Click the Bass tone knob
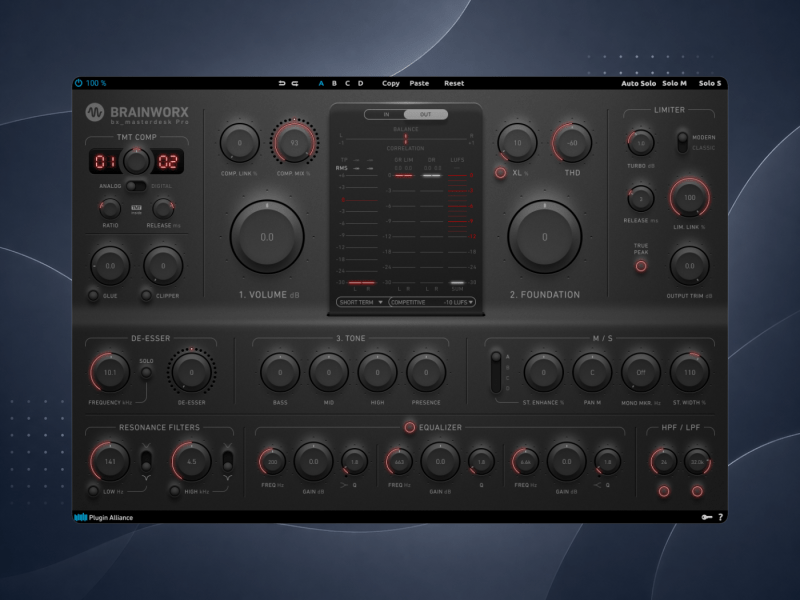This screenshot has width=800, height=600. (x=280, y=372)
